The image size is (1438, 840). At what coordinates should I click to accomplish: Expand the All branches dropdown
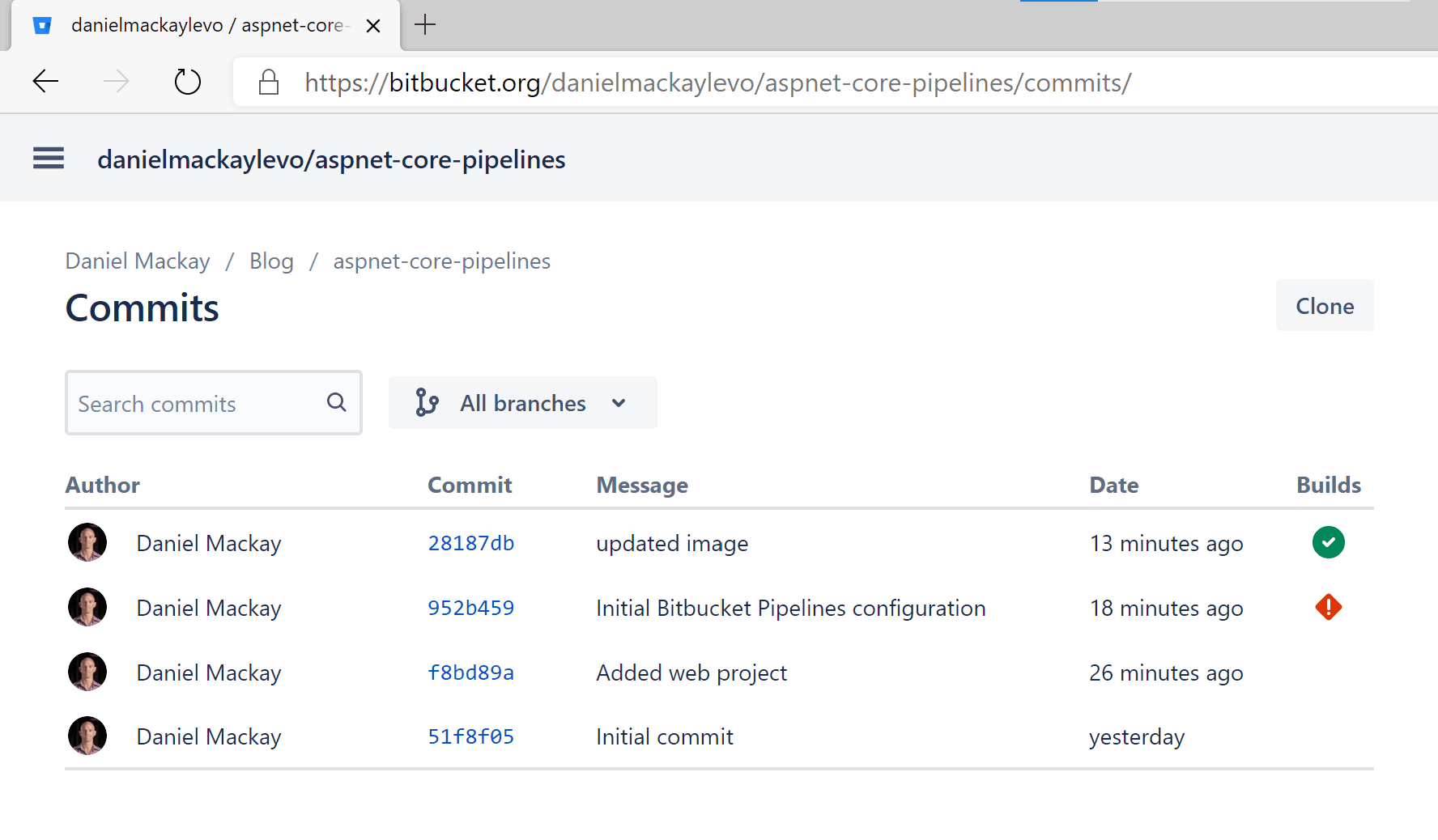pyautogui.click(x=522, y=402)
